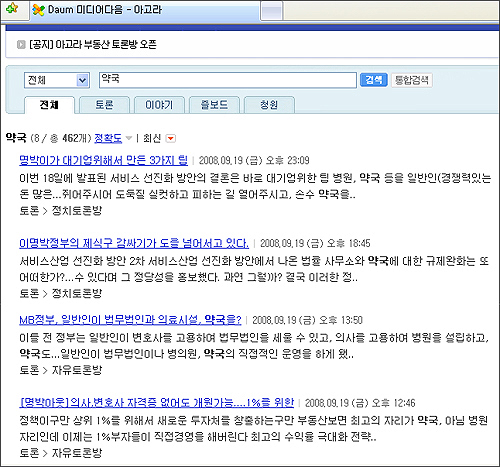500x467 pixels.
Task: Click 토론 > 정치토론방 under the second result
Action: (x=61, y=294)
